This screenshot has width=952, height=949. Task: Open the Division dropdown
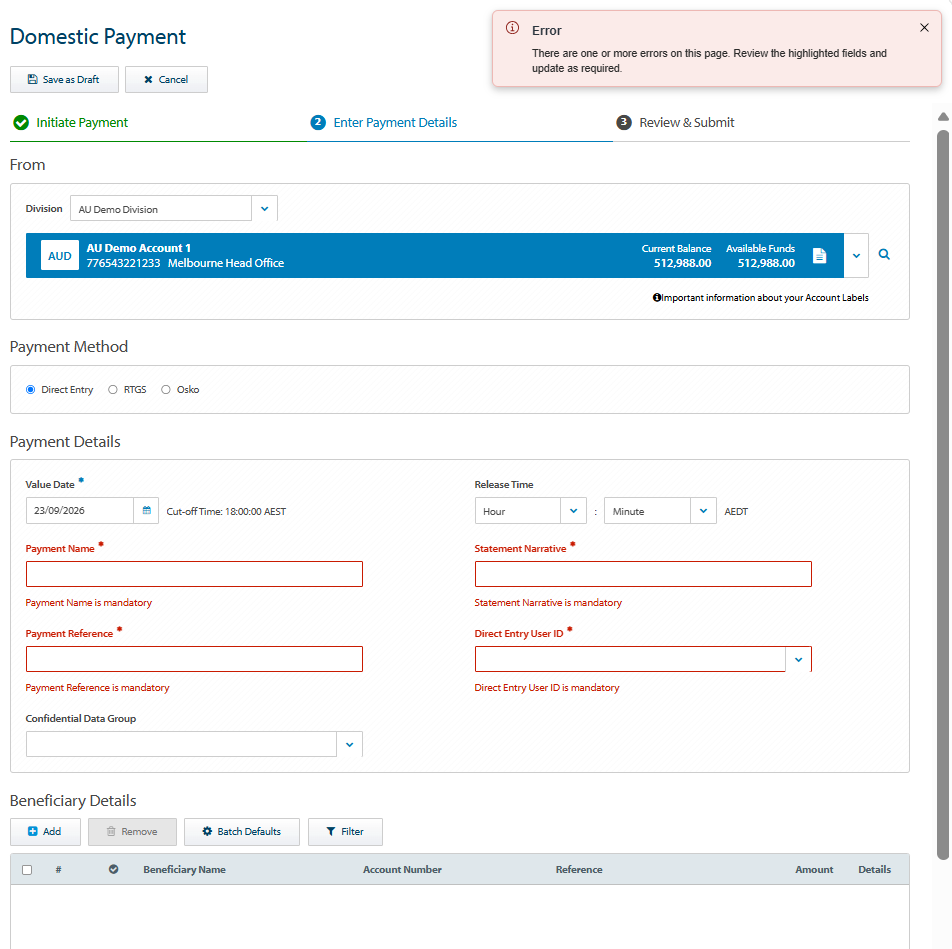(265, 209)
